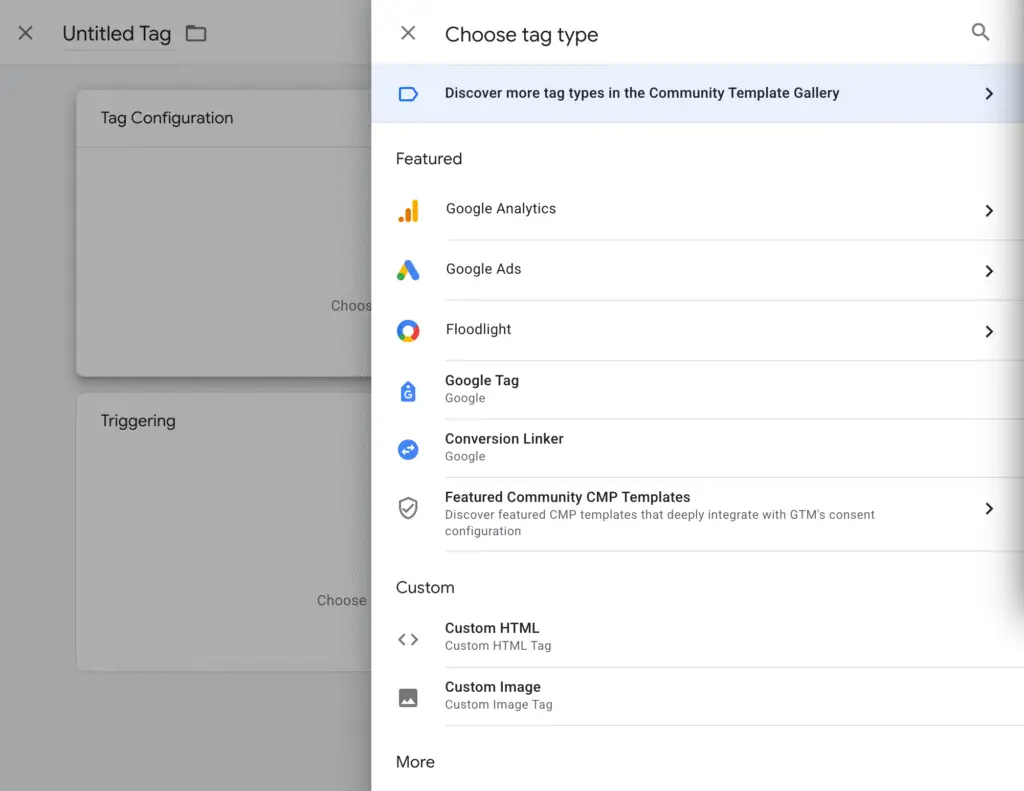Click the Google Ads logo icon
This screenshot has width=1024, height=791.
pos(408,270)
